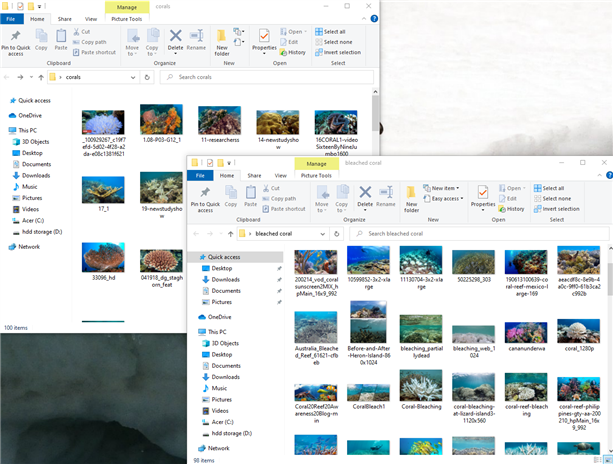Click History in bleached coral window ribbon

click(511, 209)
